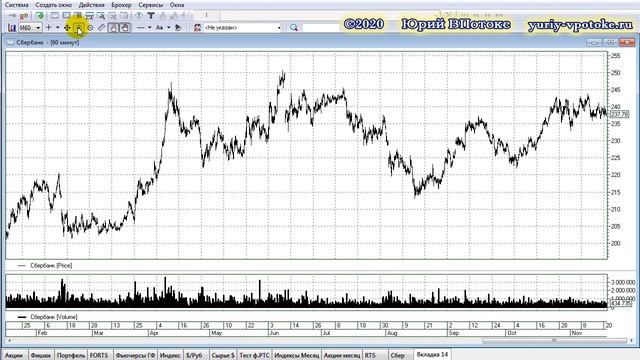
Task: Open the chart type icon left of M60
Action: (12, 28)
